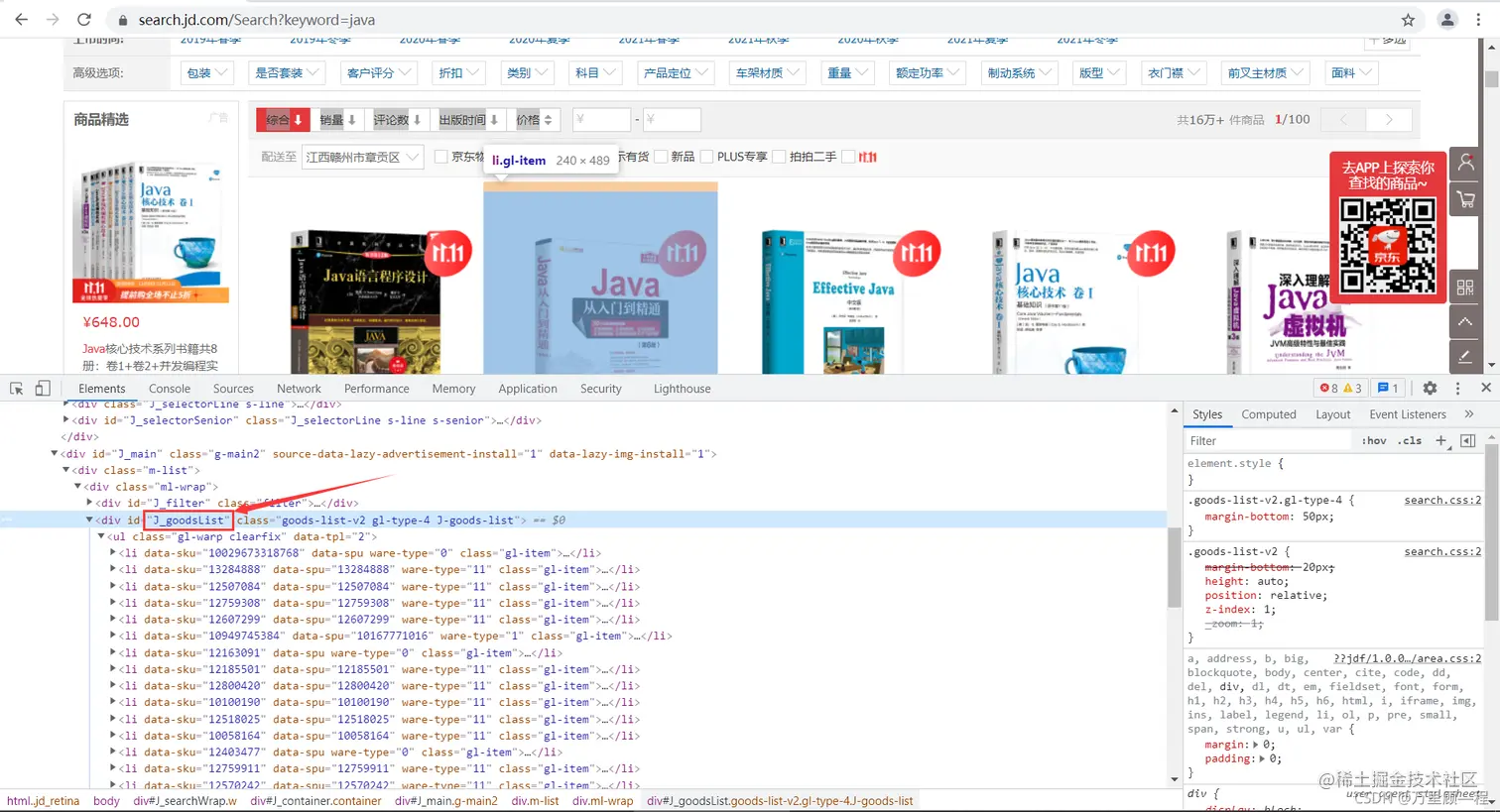This screenshot has width=1500, height=812.
Task: Click the red error count badge
Action: (1329, 389)
